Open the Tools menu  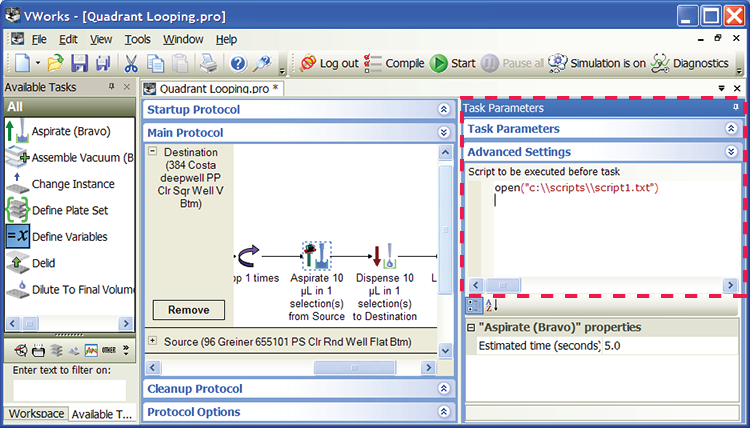137,39
